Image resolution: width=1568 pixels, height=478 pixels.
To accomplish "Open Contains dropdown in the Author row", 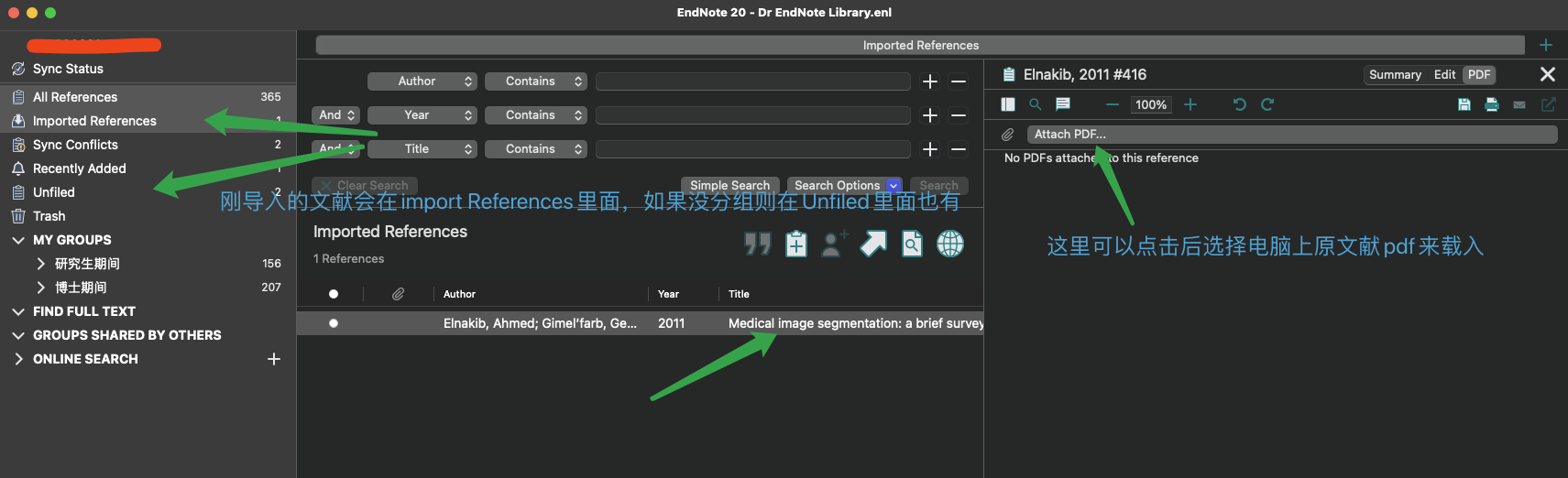I will (x=536, y=81).
